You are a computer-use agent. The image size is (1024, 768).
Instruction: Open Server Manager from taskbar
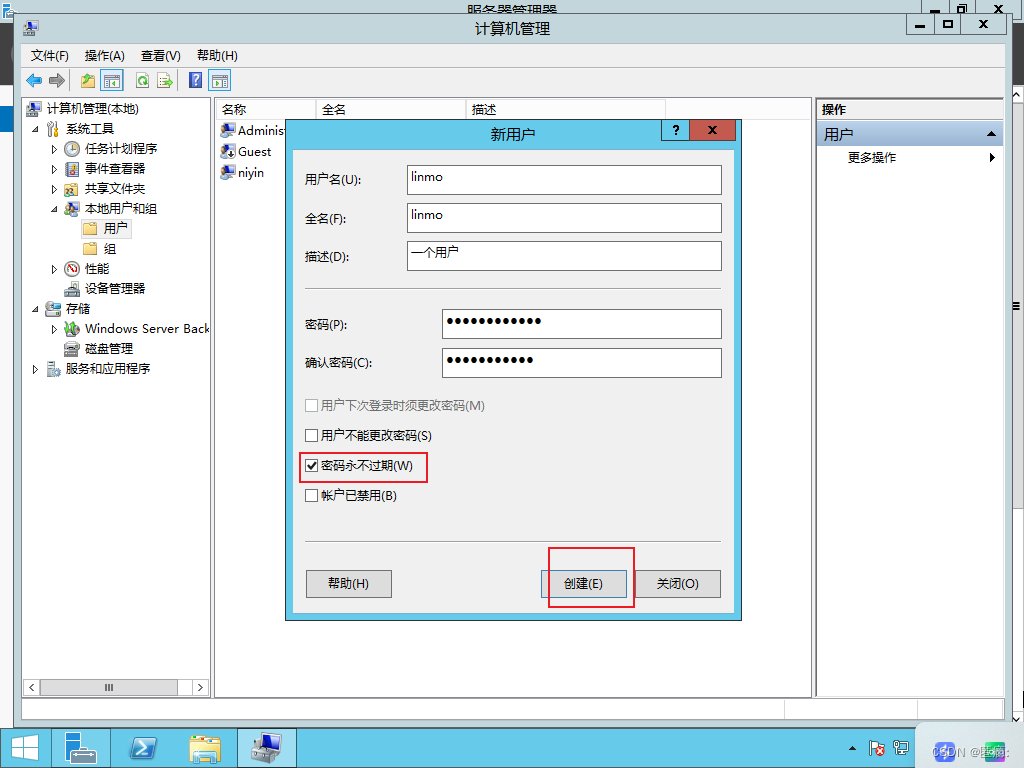coord(81,748)
